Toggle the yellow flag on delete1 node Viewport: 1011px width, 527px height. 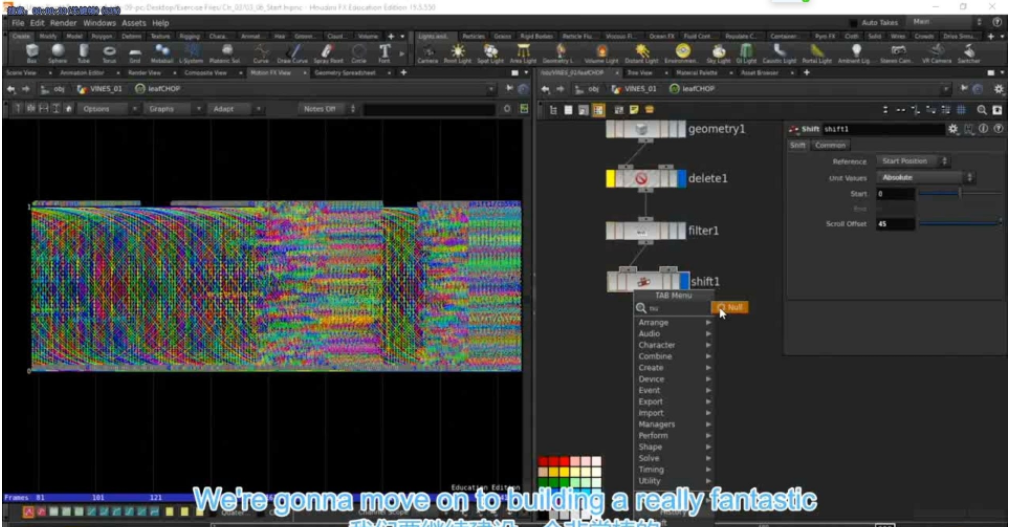611,179
